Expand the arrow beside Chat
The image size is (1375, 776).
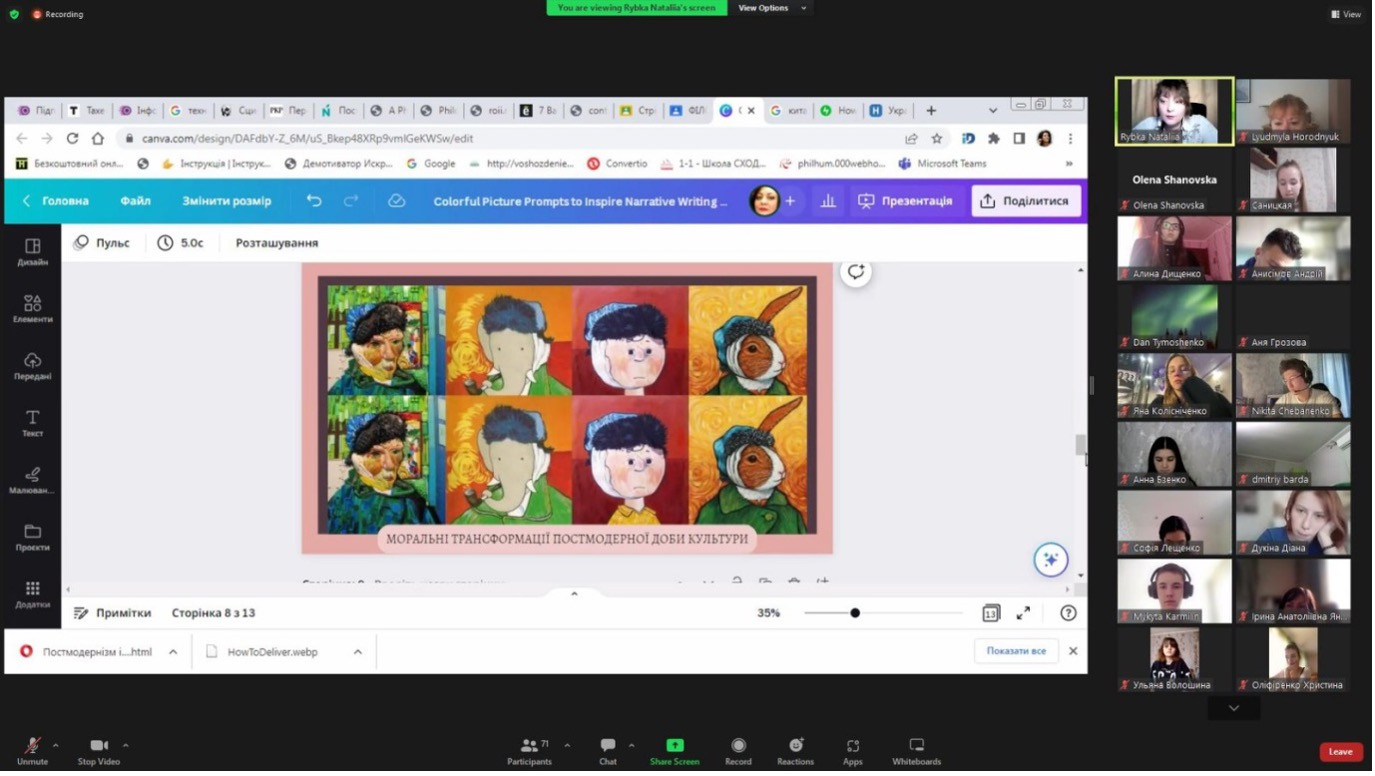pos(631,745)
